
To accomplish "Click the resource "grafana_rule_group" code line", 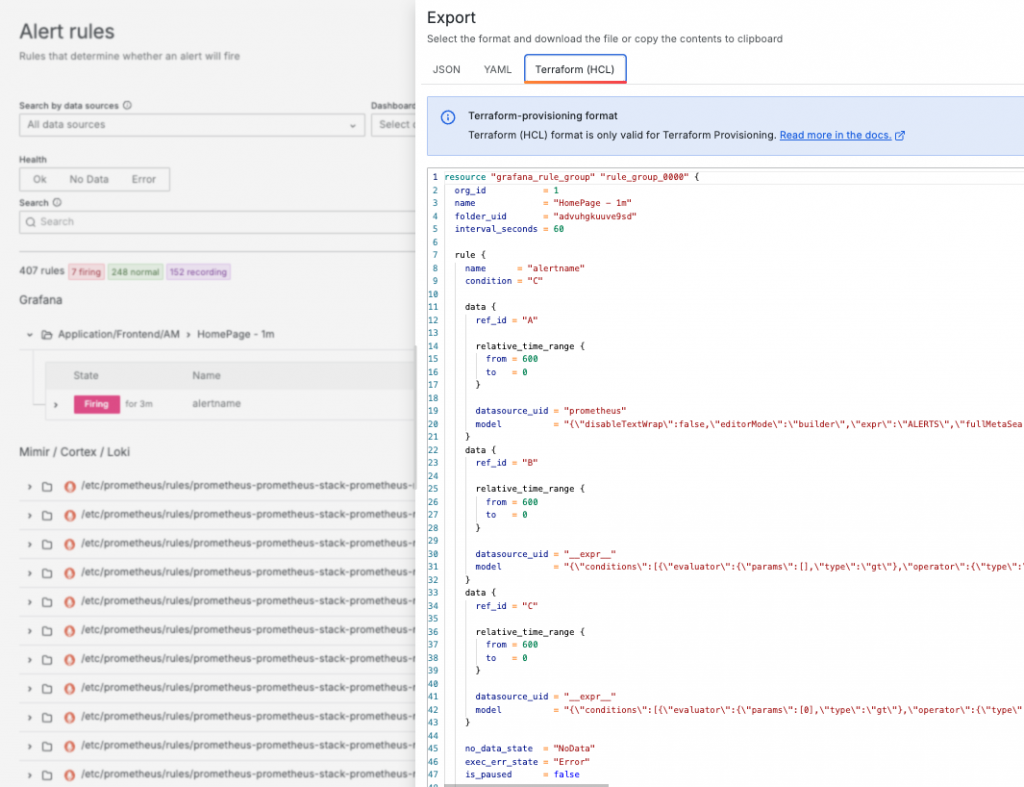I will [571, 177].
